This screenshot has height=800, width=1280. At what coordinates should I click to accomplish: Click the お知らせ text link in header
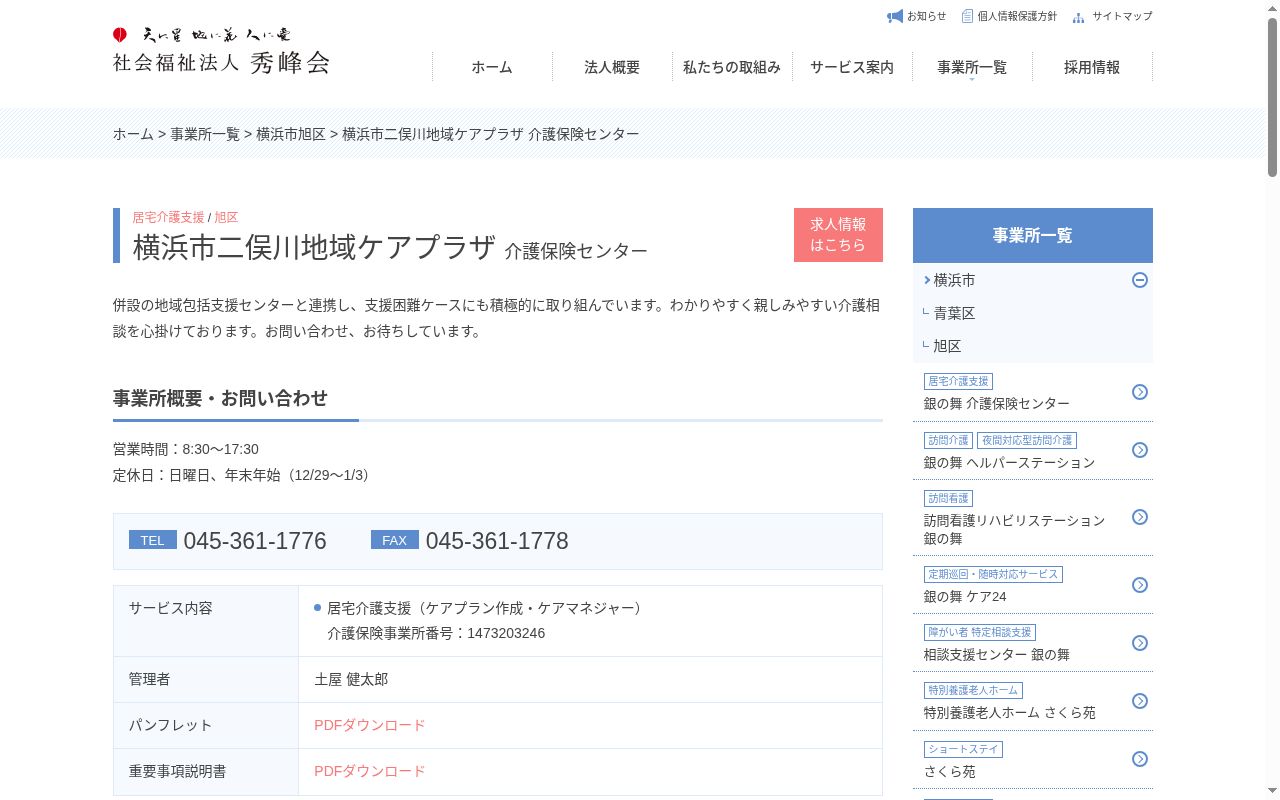point(926,16)
